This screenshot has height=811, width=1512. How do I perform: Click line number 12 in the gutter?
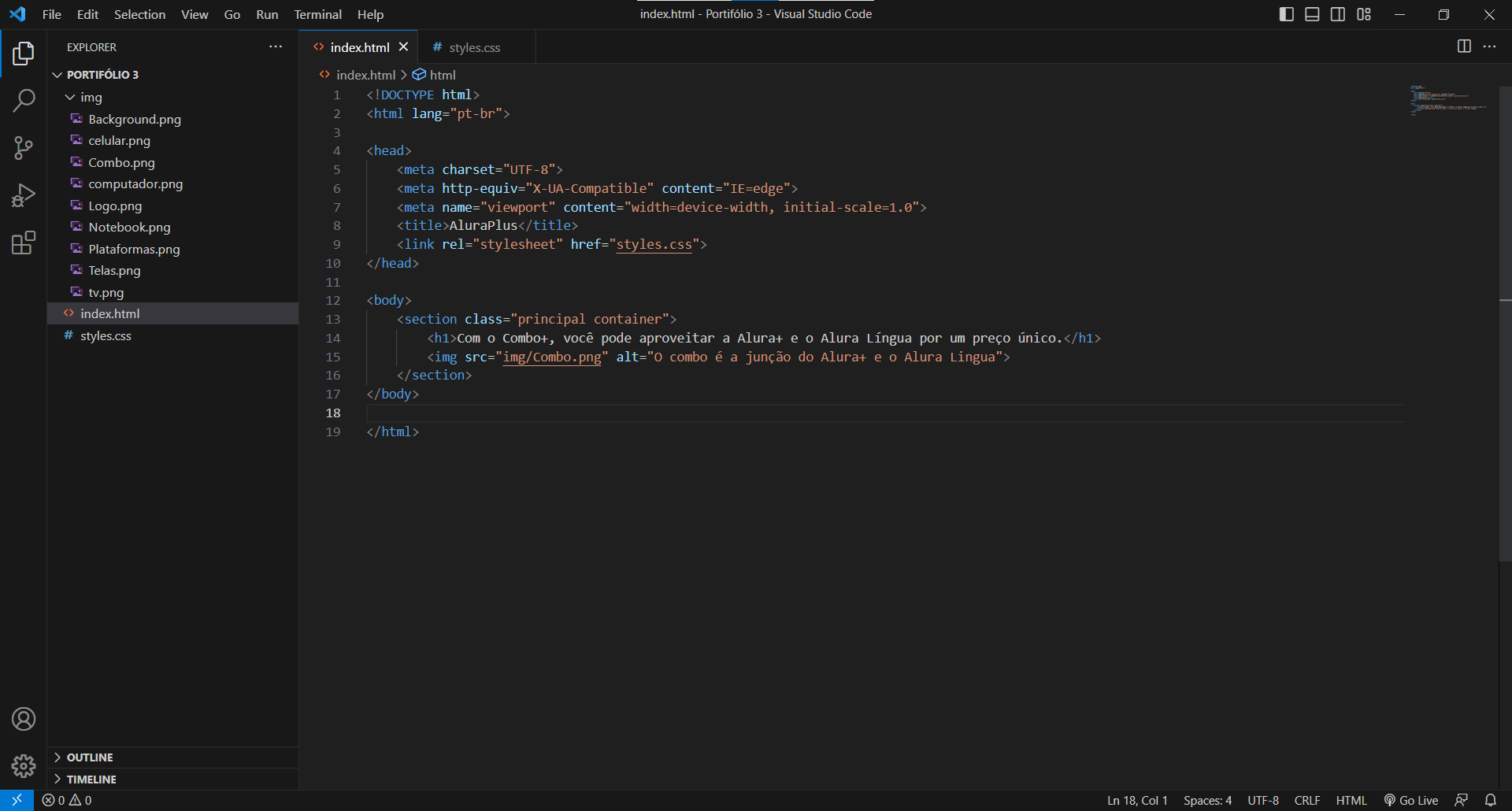click(333, 300)
